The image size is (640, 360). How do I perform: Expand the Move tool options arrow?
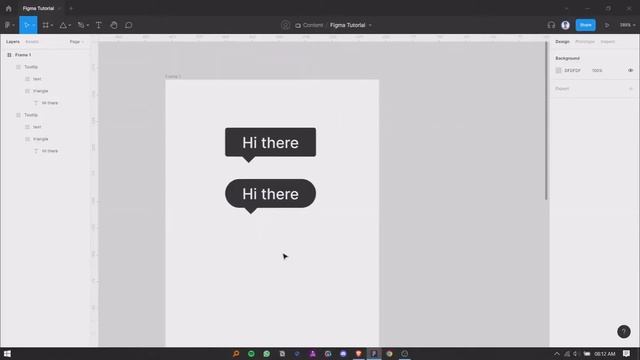34,25
